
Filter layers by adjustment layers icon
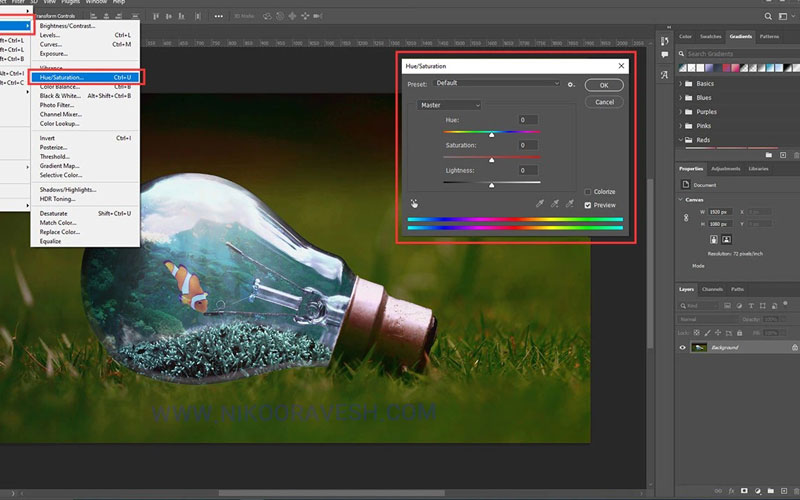tap(740, 306)
